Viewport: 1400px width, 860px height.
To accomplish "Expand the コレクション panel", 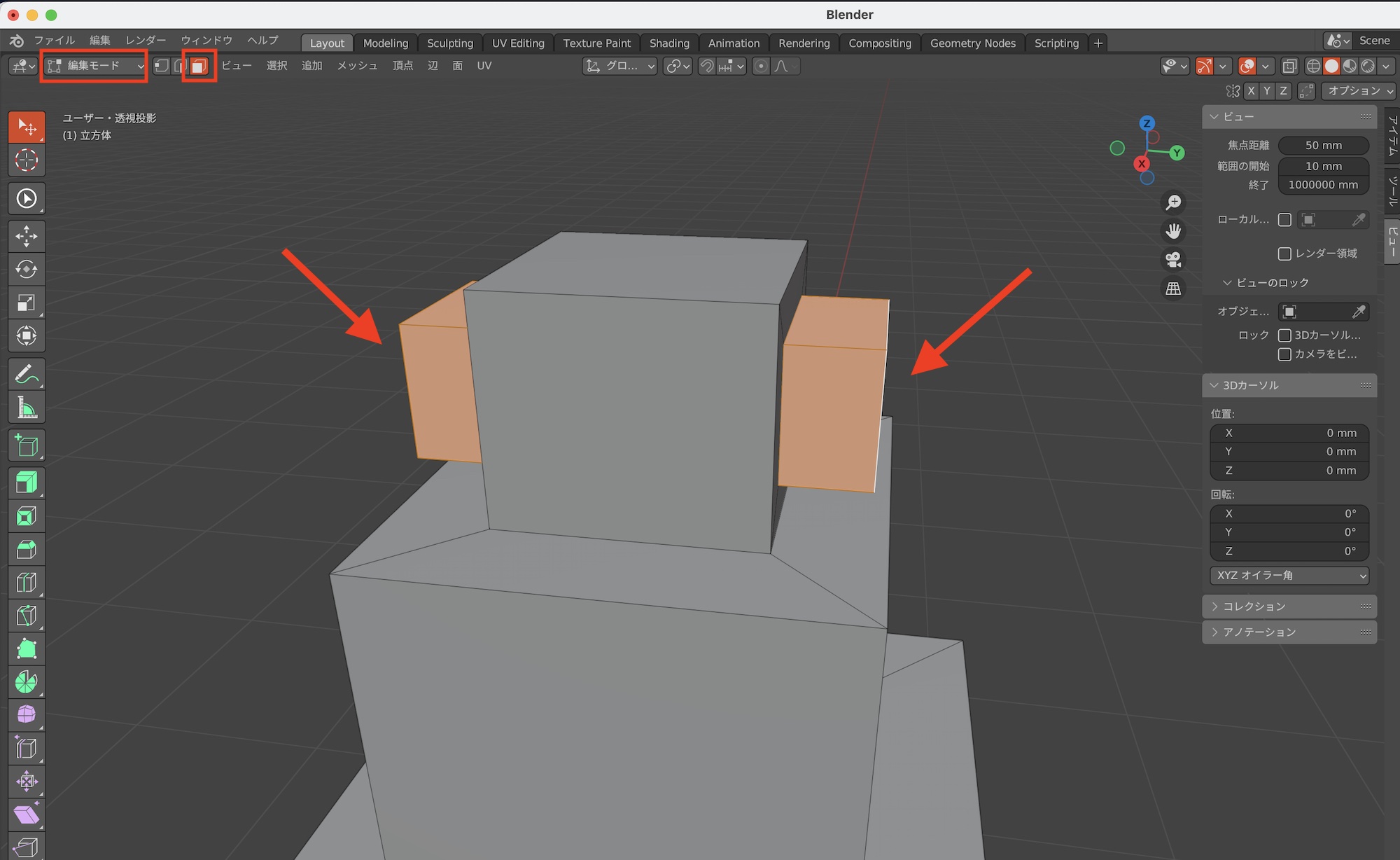I will pos(1254,606).
